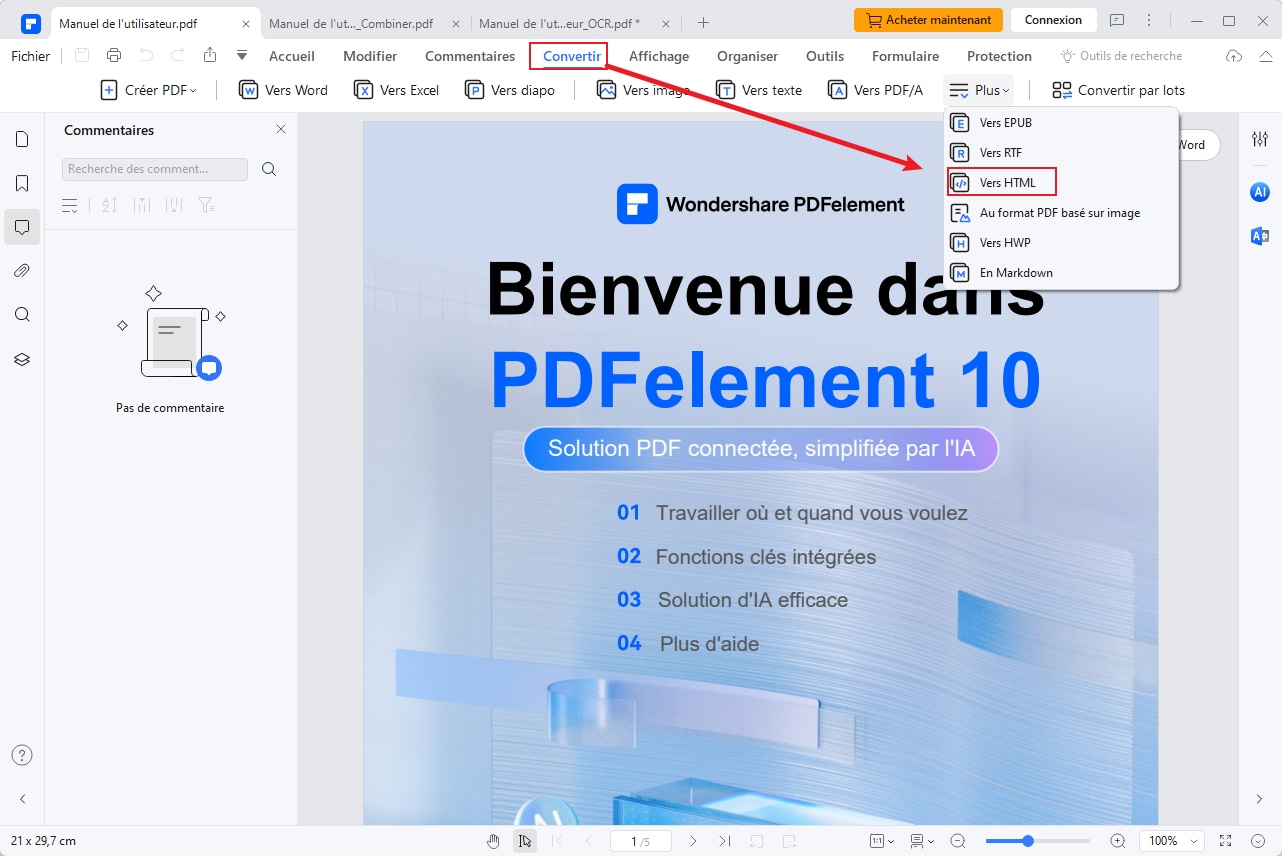Image resolution: width=1282 pixels, height=856 pixels.
Task: Open the blue AI assistant icon
Action: click(1260, 192)
